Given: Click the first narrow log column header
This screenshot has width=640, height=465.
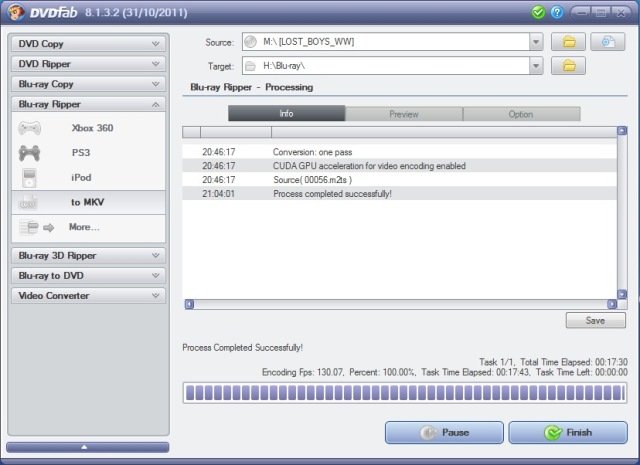Looking at the screenshot, I should [x=191, y=132].
